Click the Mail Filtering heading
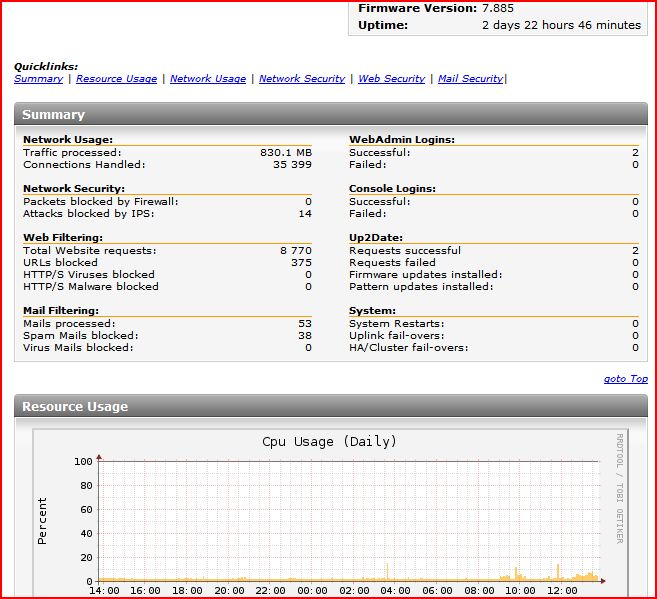 [x=60, y=311]
